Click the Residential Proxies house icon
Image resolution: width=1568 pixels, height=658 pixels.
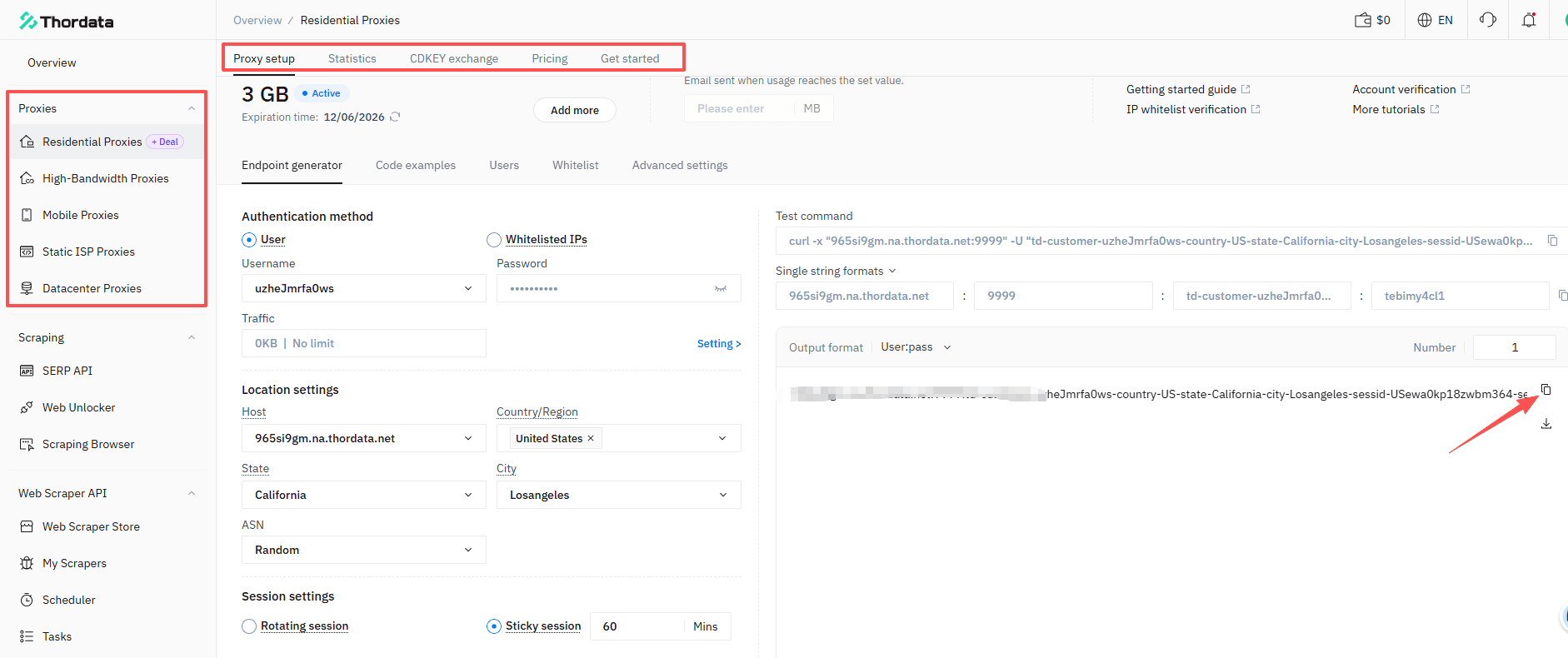click(27, 142)
